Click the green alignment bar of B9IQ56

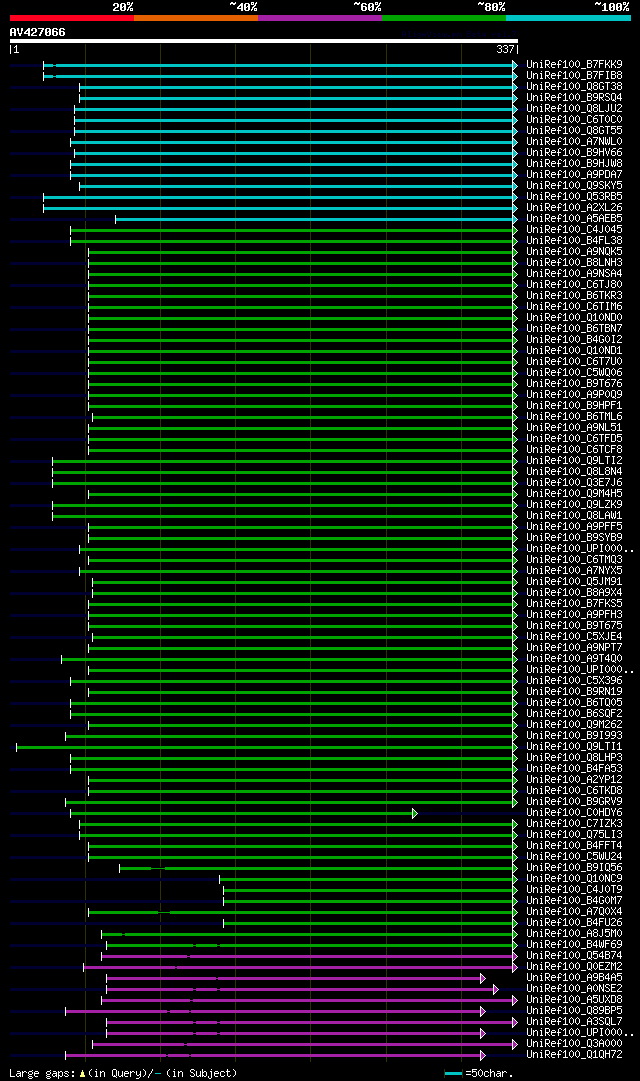point(316,869)
